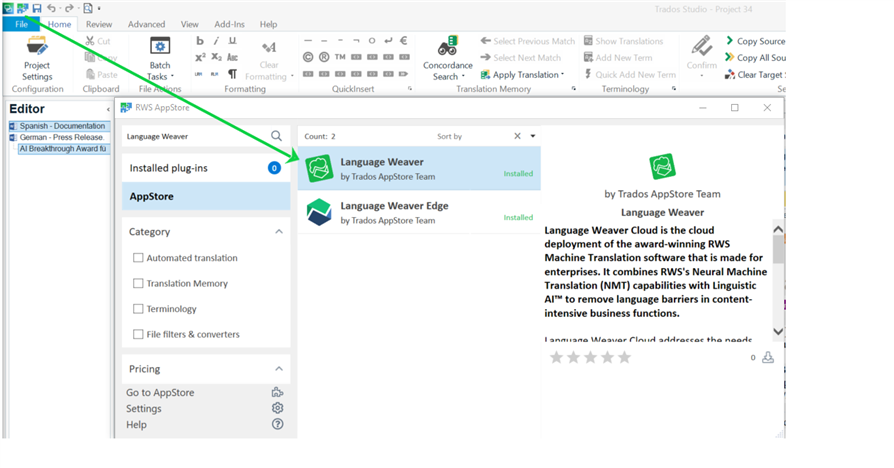Check the Terminology filter
Image resolution: width=894 pixels, height=468 pixels.
[x=138, y=308]
